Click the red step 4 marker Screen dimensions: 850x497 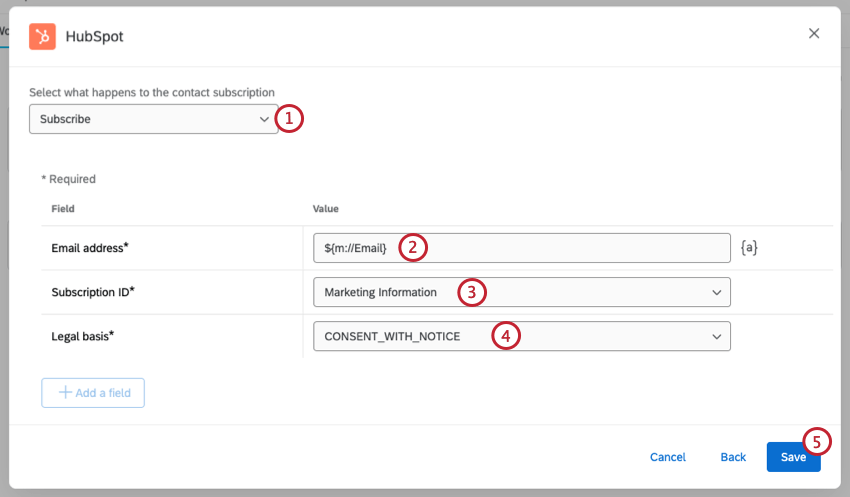click(506, 336)
